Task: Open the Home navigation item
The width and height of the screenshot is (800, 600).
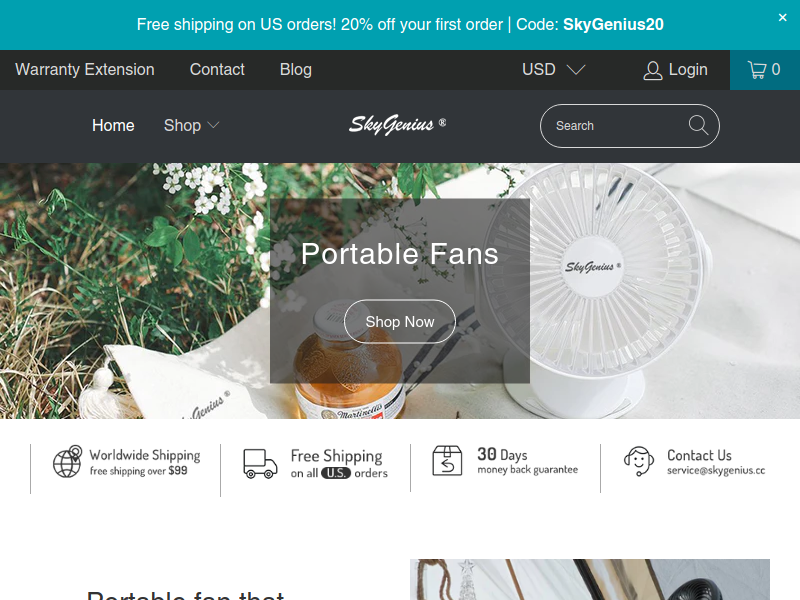Action: [113, 126]
